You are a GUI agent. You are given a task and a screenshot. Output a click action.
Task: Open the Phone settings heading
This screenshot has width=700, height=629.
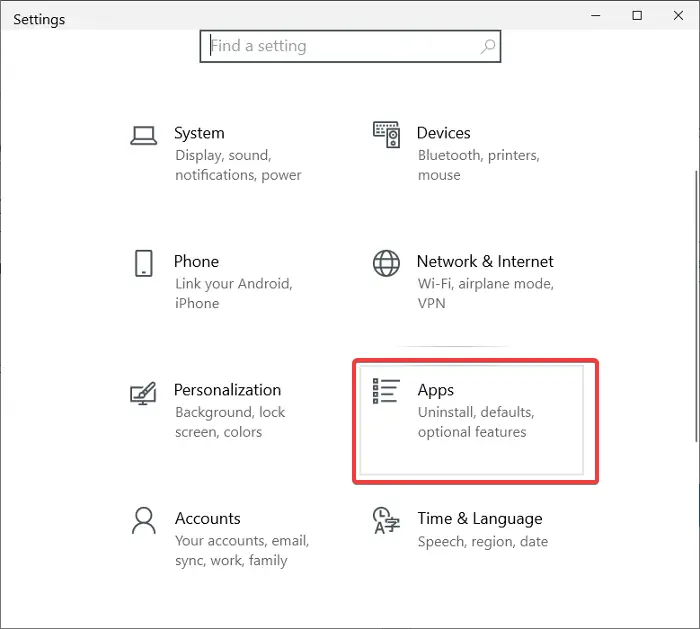point(196,262)
